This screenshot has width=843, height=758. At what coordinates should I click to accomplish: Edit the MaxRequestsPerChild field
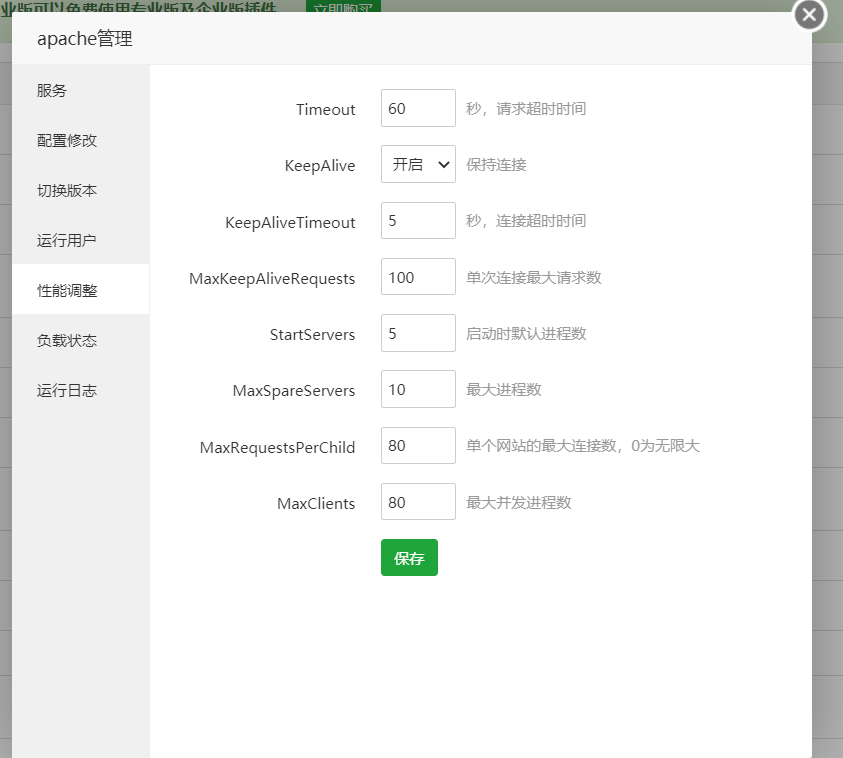click(x=418, y=446)
